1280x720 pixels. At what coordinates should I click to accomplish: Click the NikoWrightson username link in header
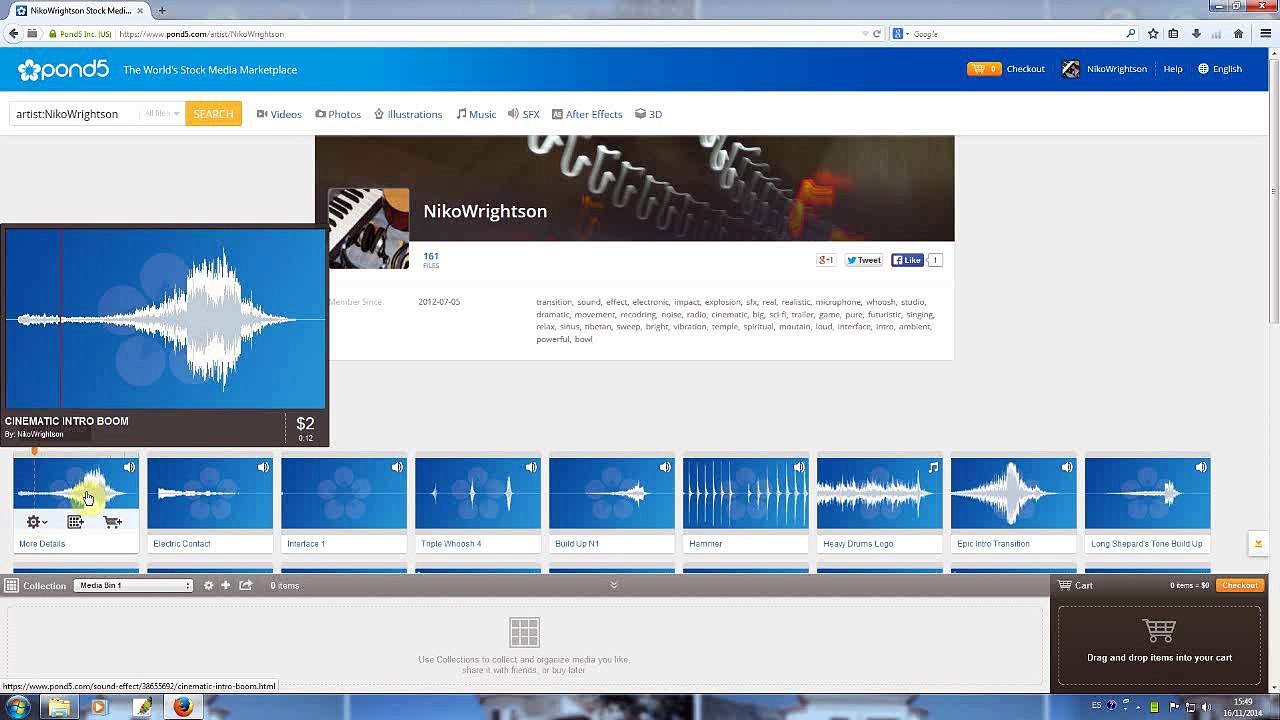[1117, 69]
